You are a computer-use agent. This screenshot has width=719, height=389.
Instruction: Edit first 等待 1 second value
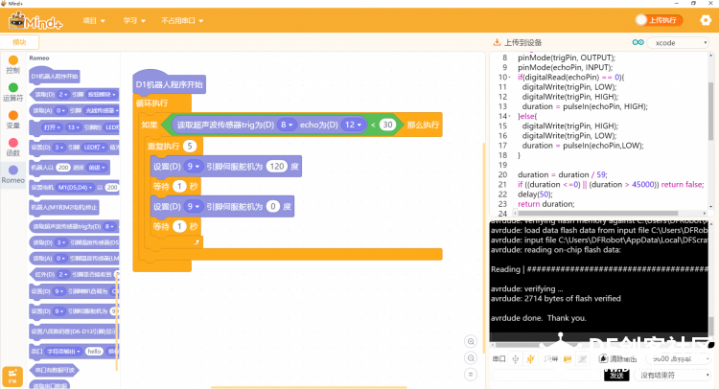pyautogui.click(x=179, y=187)
